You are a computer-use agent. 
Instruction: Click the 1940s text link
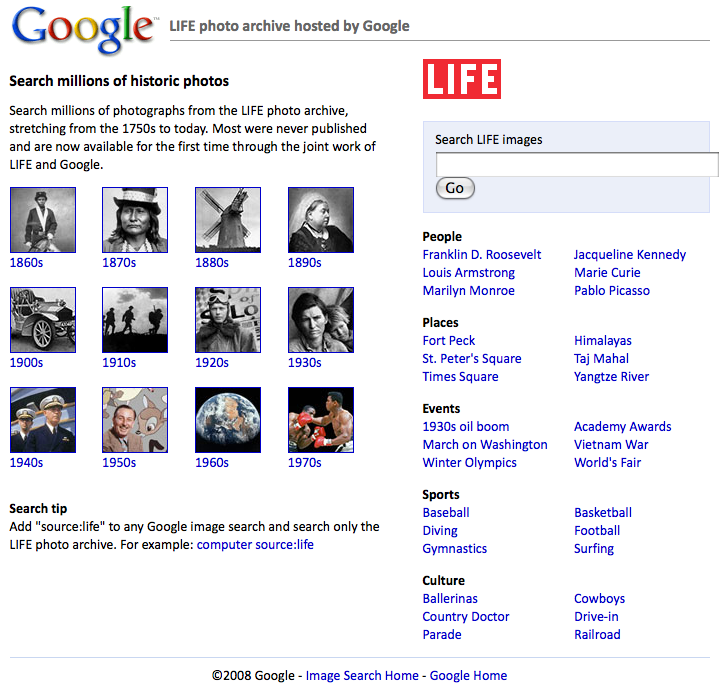26,463
